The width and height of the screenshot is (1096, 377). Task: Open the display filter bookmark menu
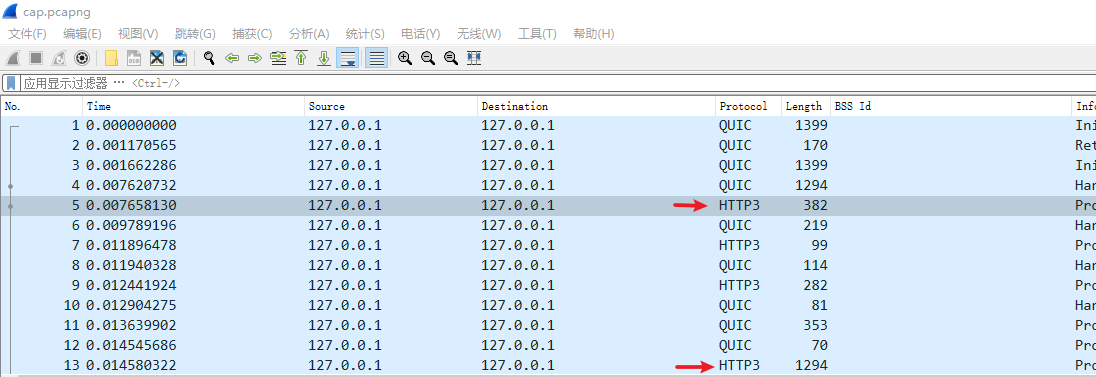(11, 83)
